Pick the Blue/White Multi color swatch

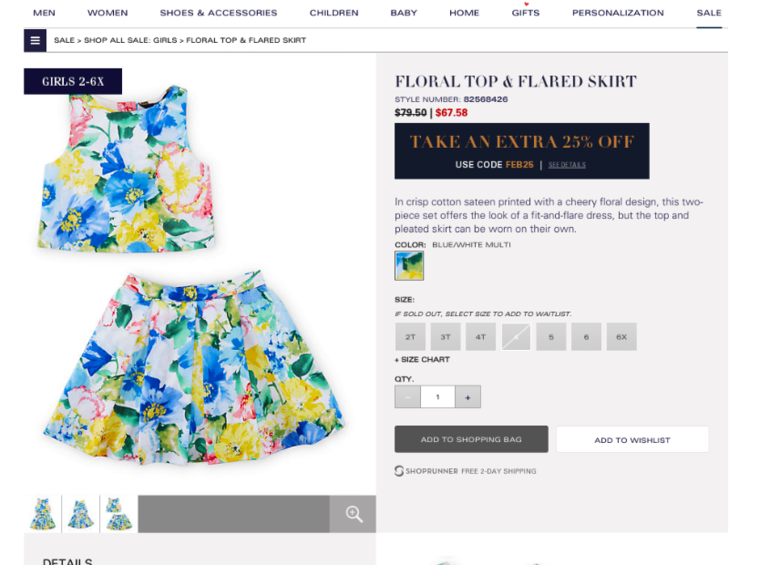point(409,266)
